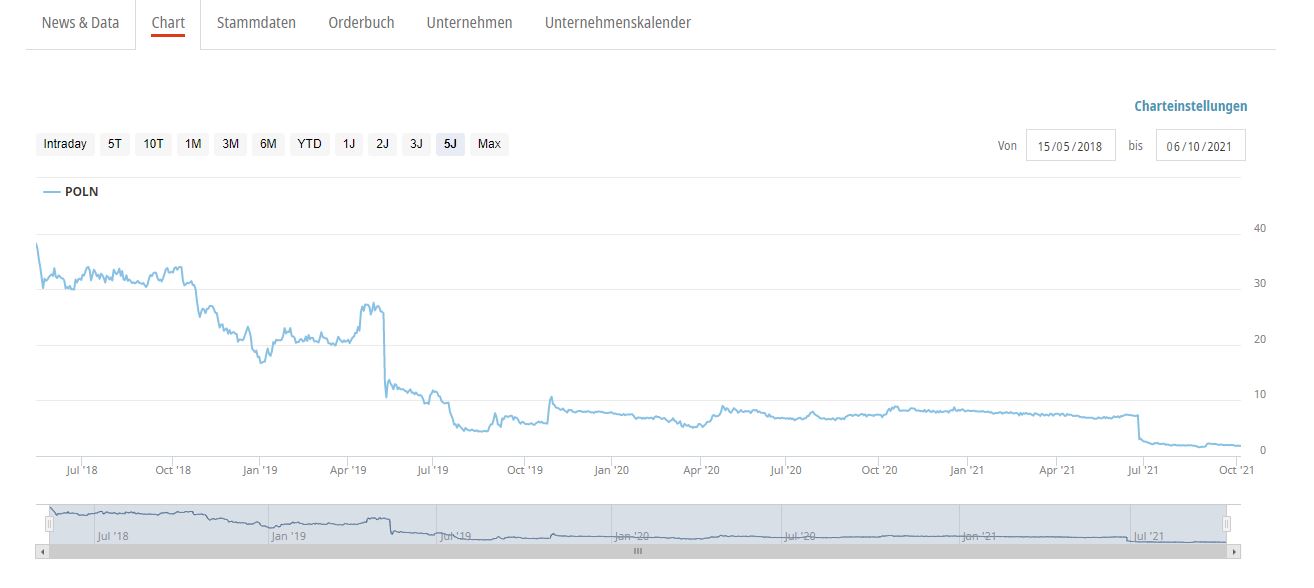The image size is (1314, 588).
Task: Select the Chart tab
Action: click(x=168, y=22)
